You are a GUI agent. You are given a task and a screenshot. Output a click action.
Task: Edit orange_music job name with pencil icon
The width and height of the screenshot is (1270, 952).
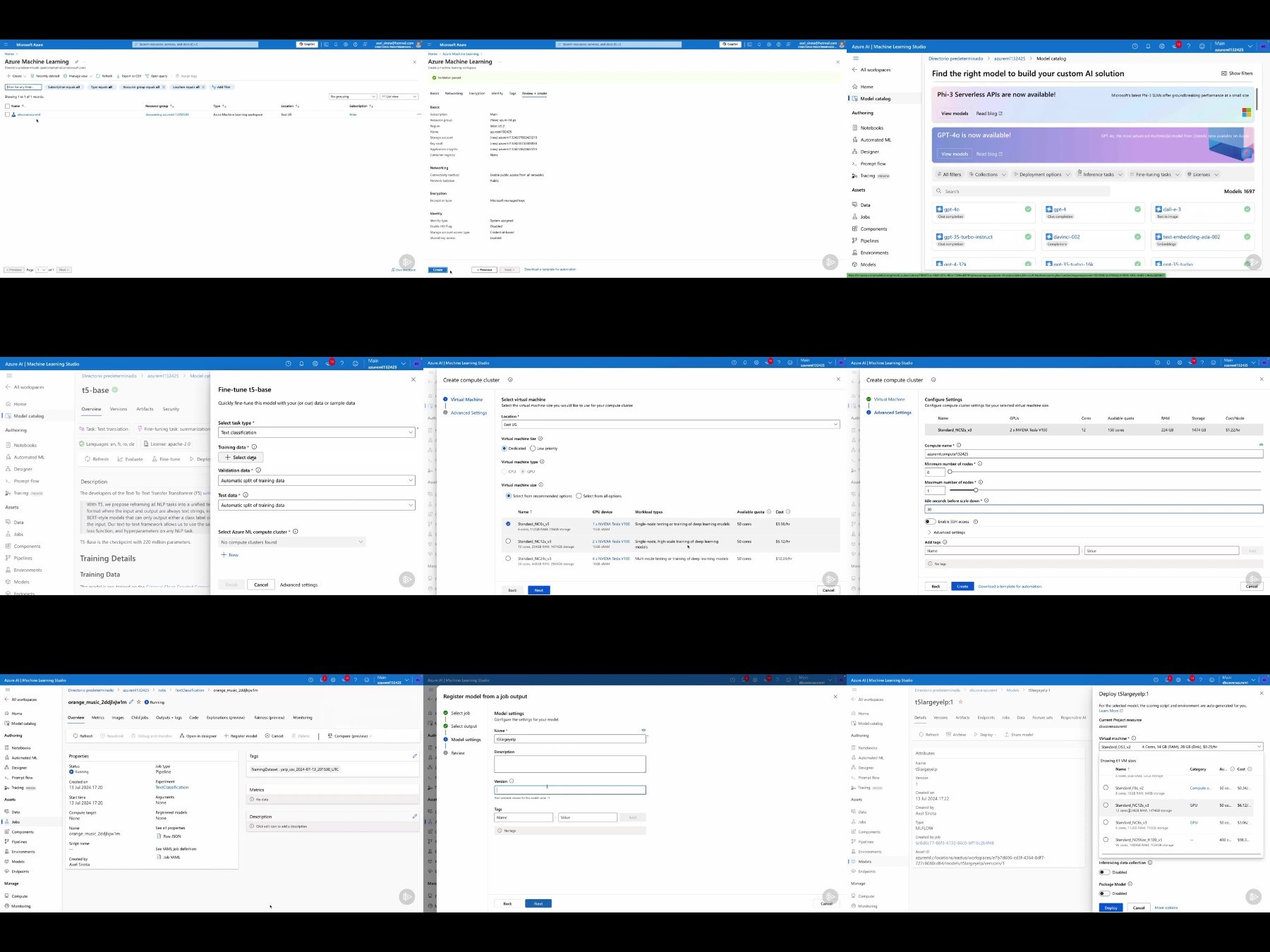pyautogui.click(x=131, y=702)
